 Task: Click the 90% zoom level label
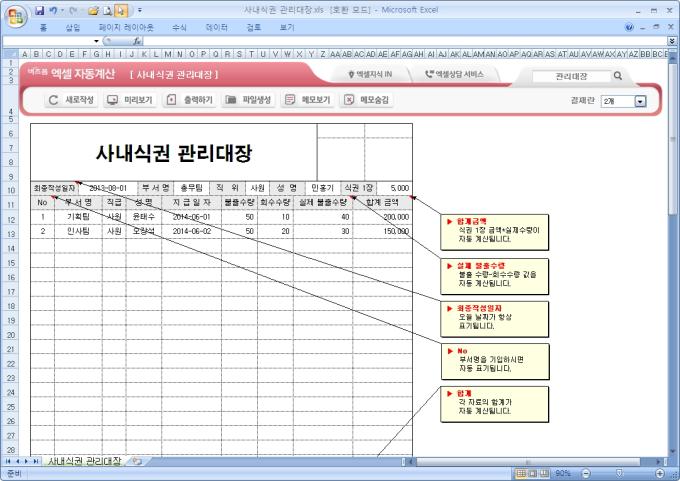click(x=563, y=473)
